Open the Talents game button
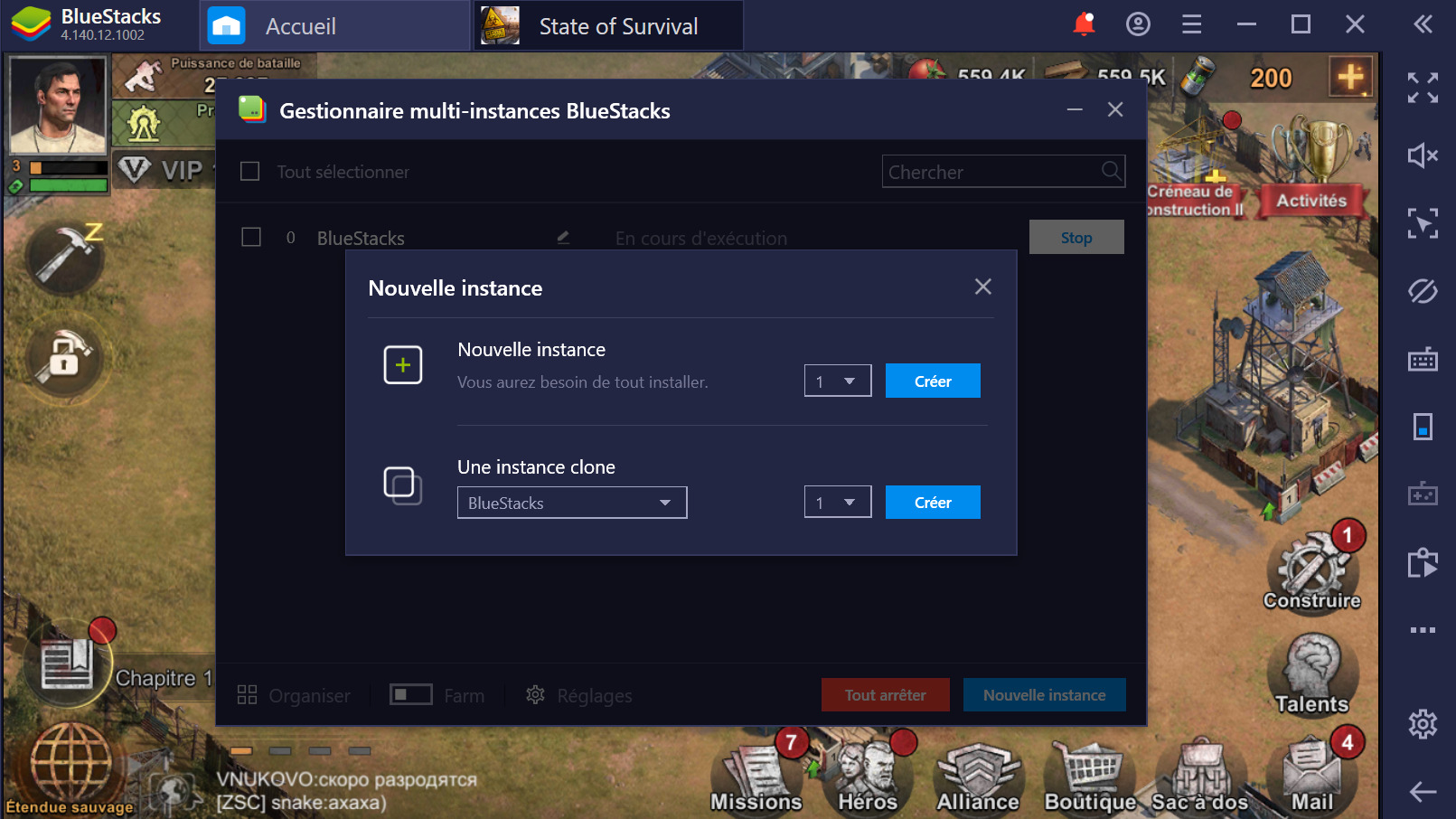 (x=1312, y=673)
